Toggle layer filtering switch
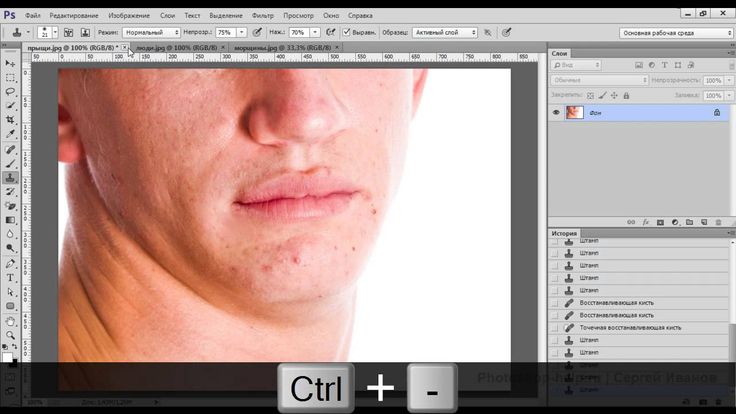Viewport: 736px width, 414px height. coord(731,65)
